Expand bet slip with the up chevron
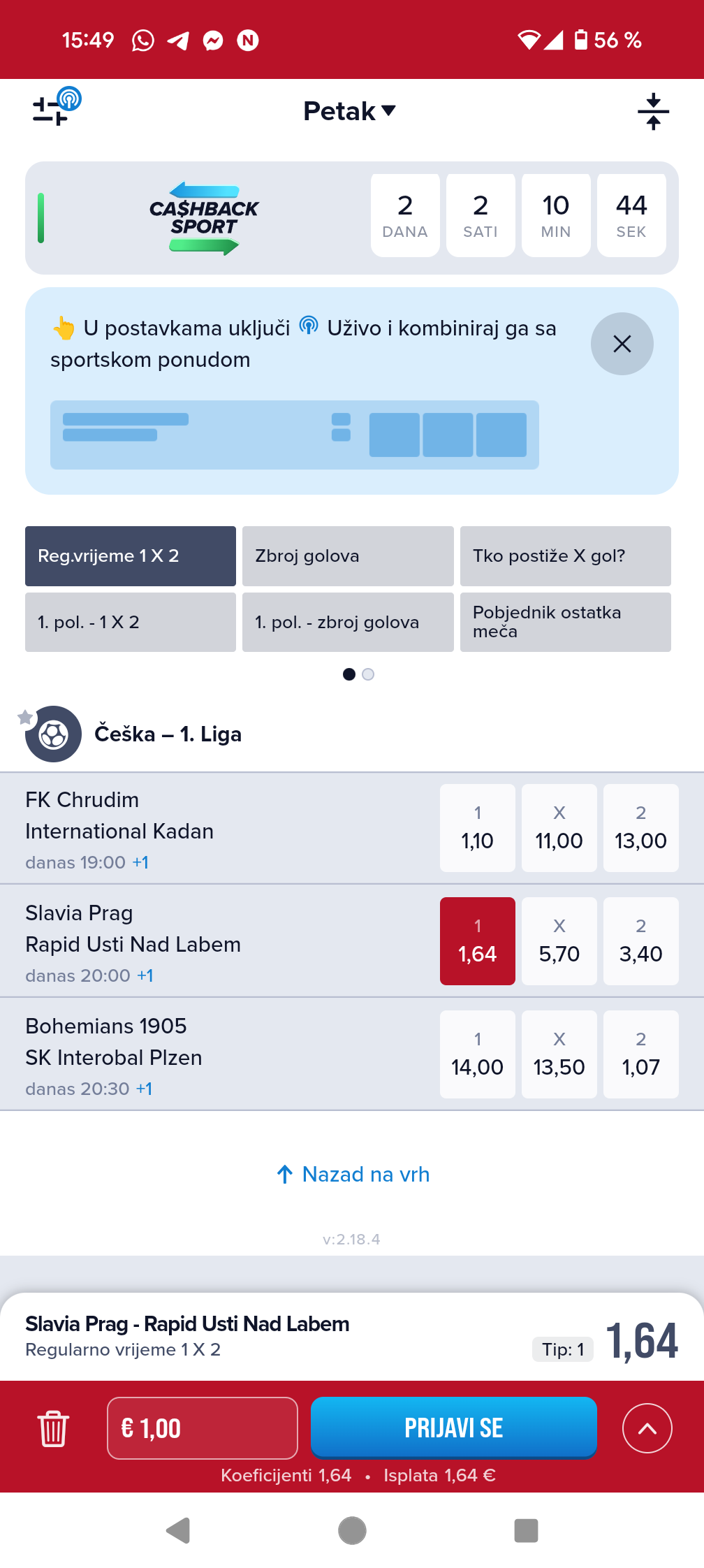 pos(647,1428)
